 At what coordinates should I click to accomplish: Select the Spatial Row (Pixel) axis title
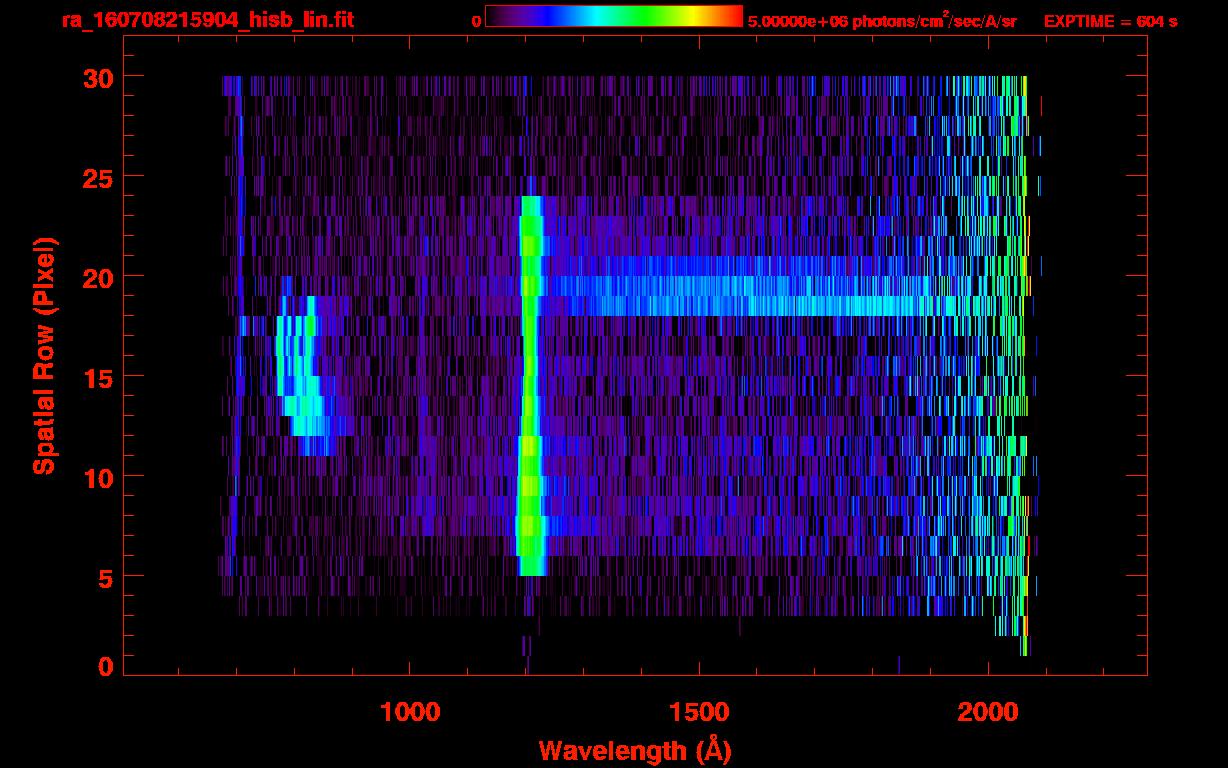pos(44,355)
